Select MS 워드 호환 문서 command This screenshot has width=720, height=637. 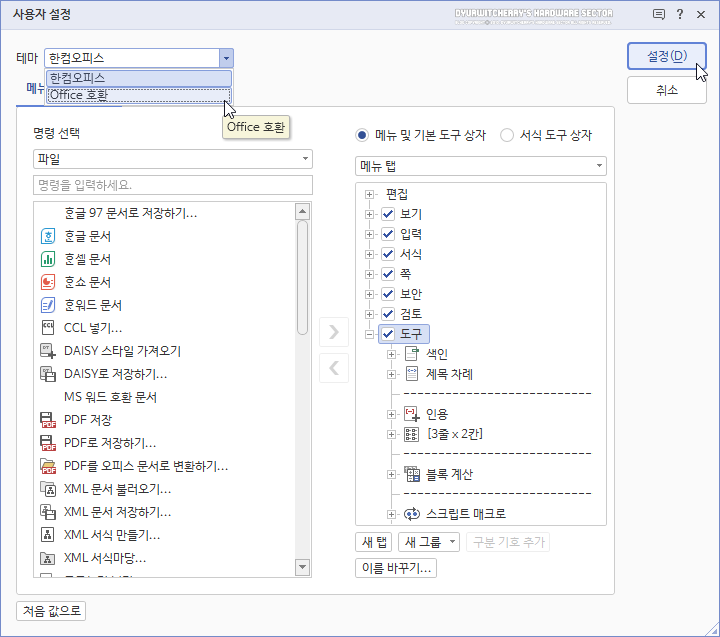point(110,397)
